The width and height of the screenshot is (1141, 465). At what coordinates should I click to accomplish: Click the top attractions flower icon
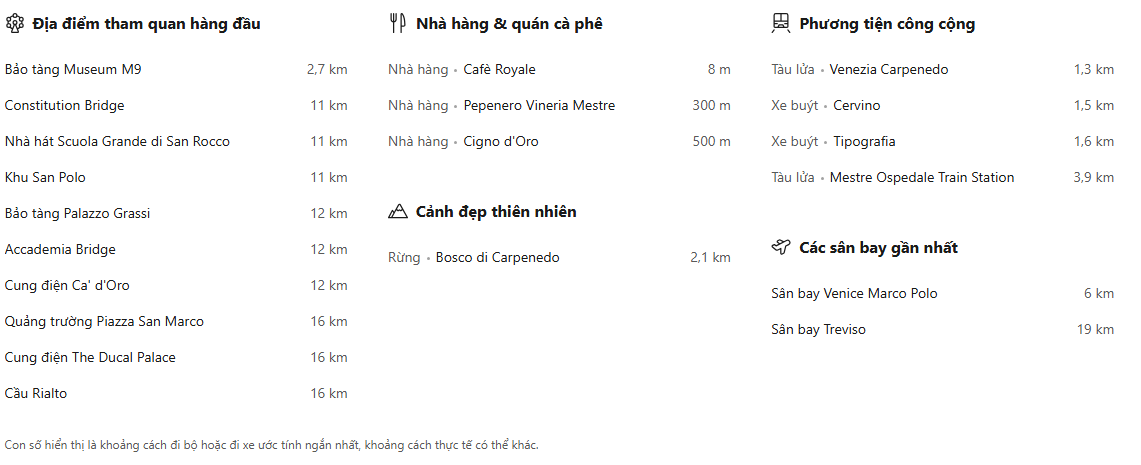coord(14,23)
